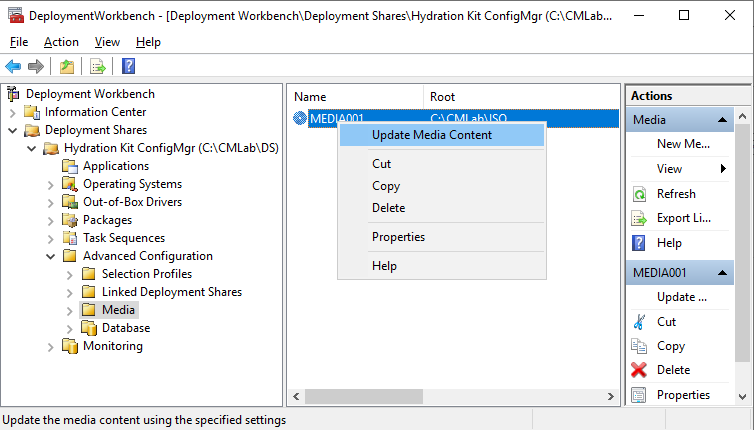Image resolution: width=754 pixels, height=430 pixels.
Task: Click the Export List toolbar icon
Action: 98,66
